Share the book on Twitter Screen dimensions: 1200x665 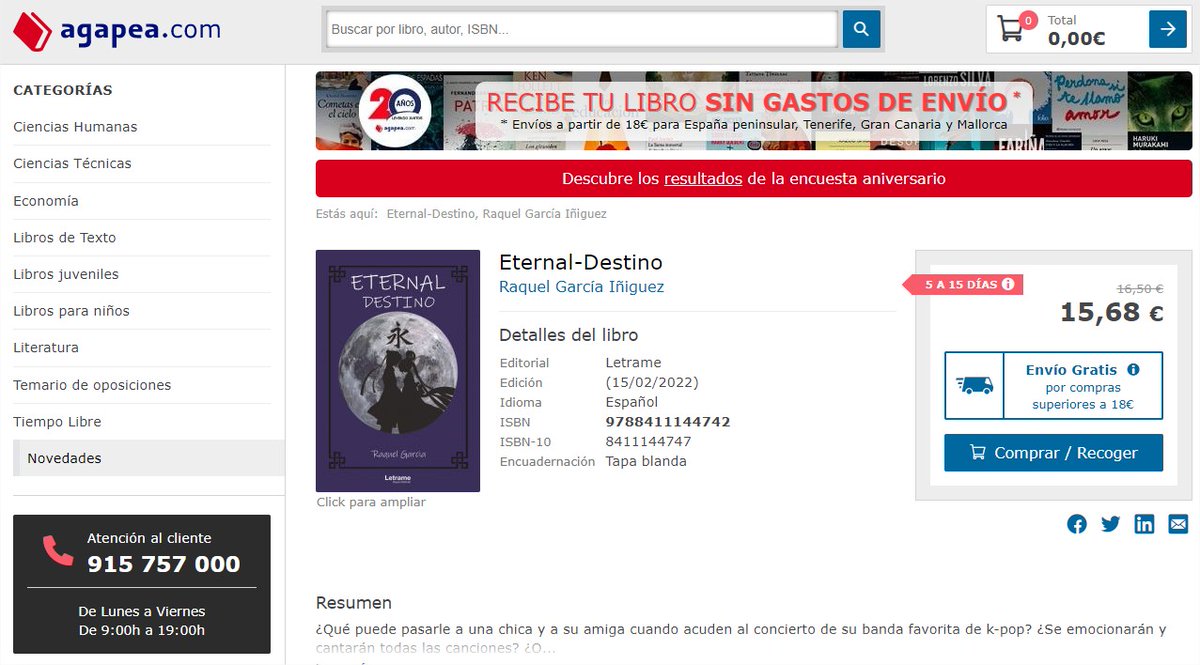tap(1110, 523)
